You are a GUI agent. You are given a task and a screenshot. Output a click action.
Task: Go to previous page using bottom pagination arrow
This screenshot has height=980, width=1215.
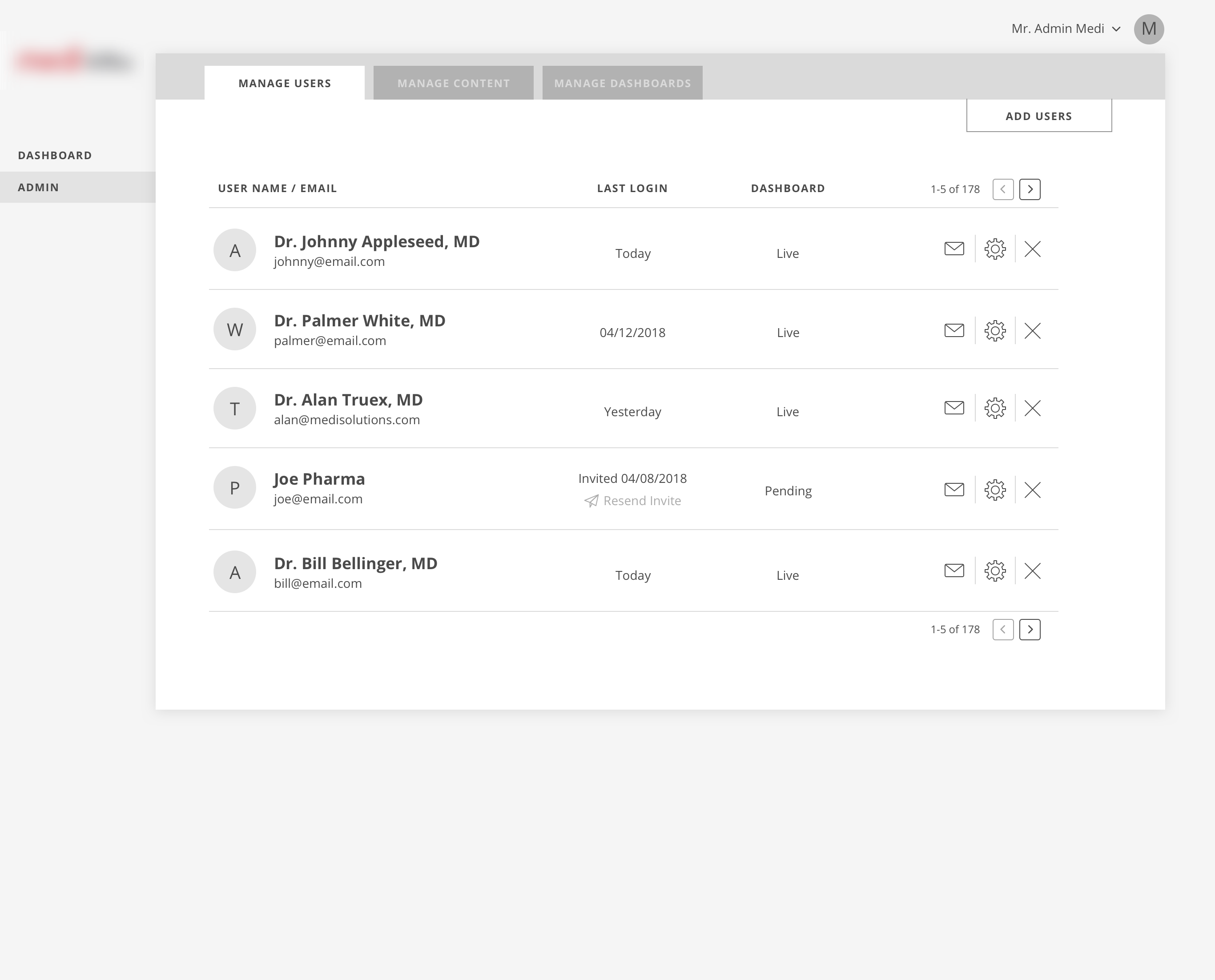coord(1003,630)
